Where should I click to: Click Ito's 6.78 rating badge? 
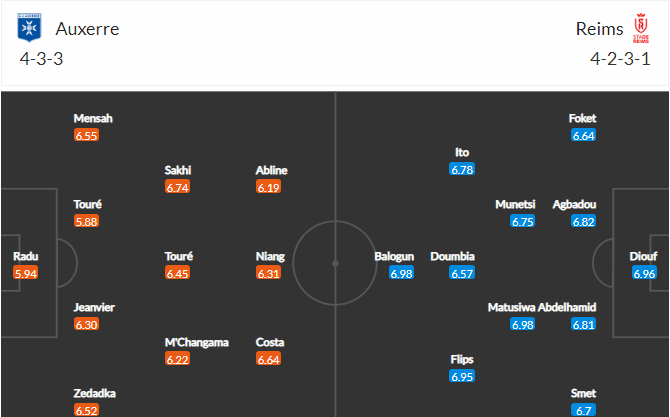pyautogui.click(x=462, y=170)
